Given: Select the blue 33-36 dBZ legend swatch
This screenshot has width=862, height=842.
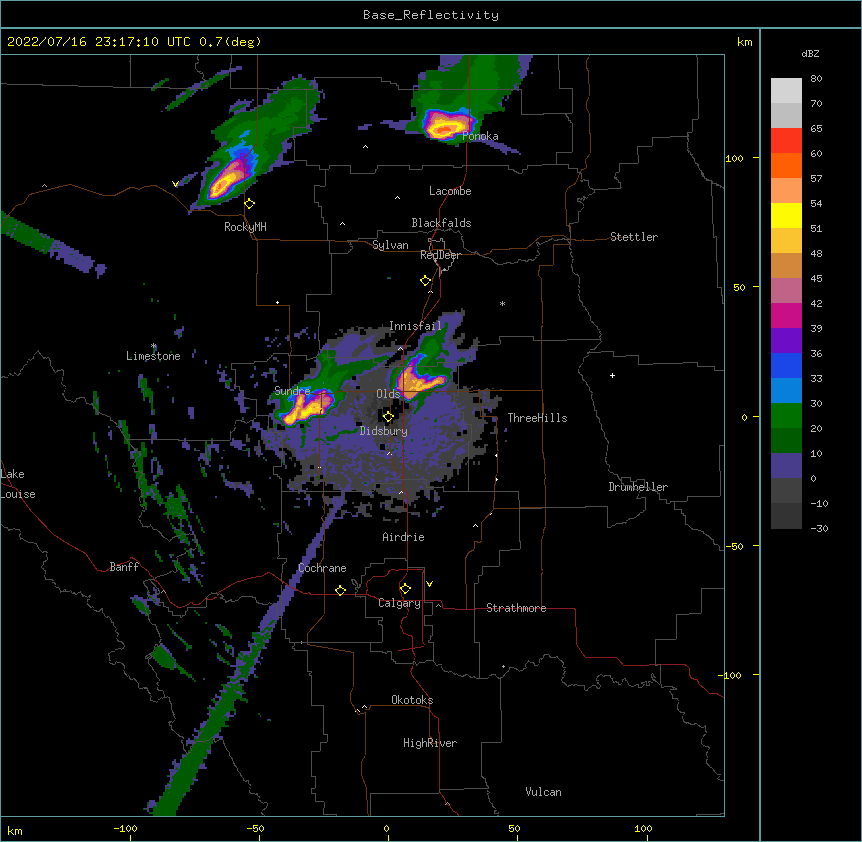Looking at the screenshot, I should [786, 365].
